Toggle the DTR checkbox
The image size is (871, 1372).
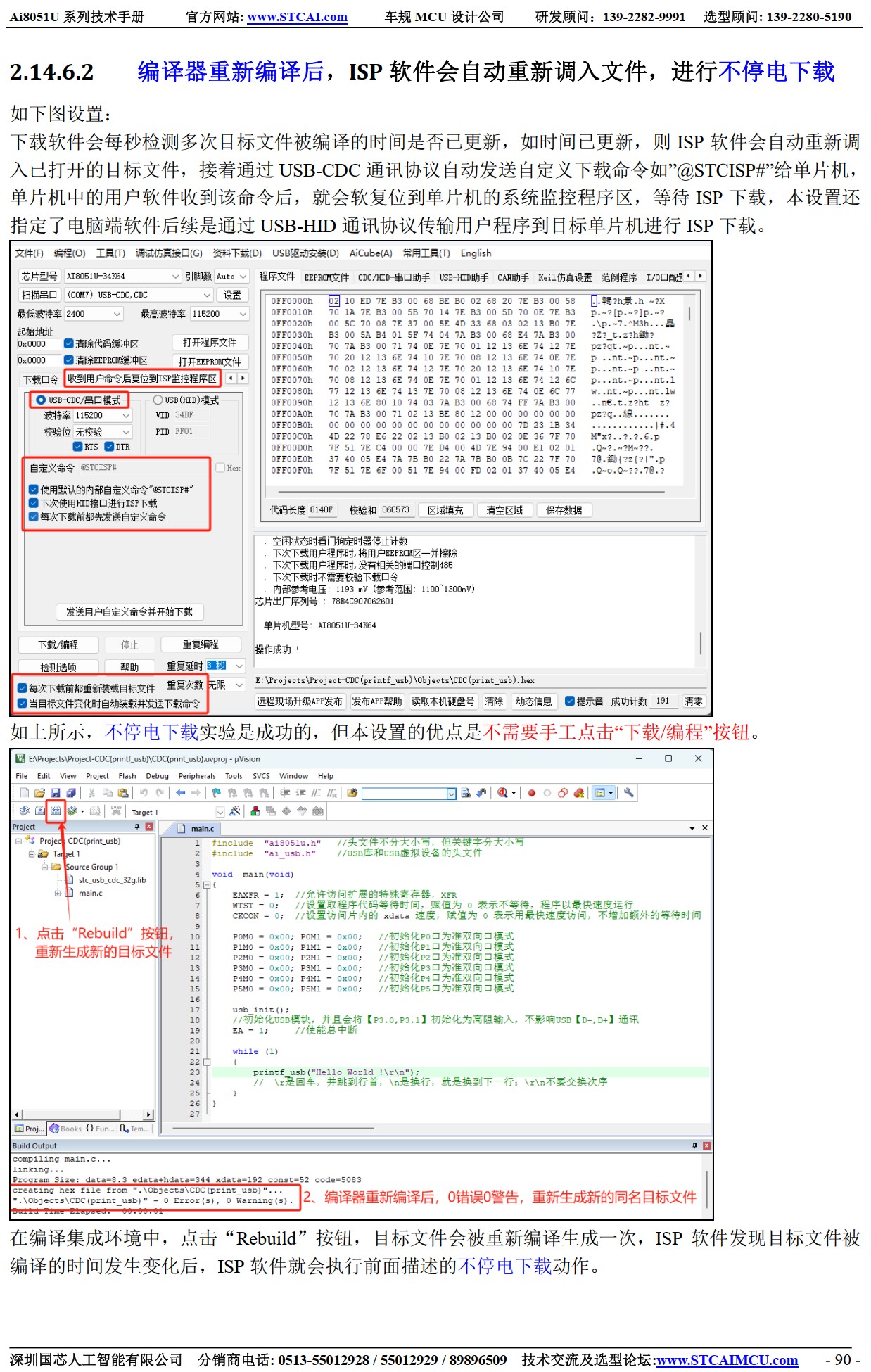point(109,447)
